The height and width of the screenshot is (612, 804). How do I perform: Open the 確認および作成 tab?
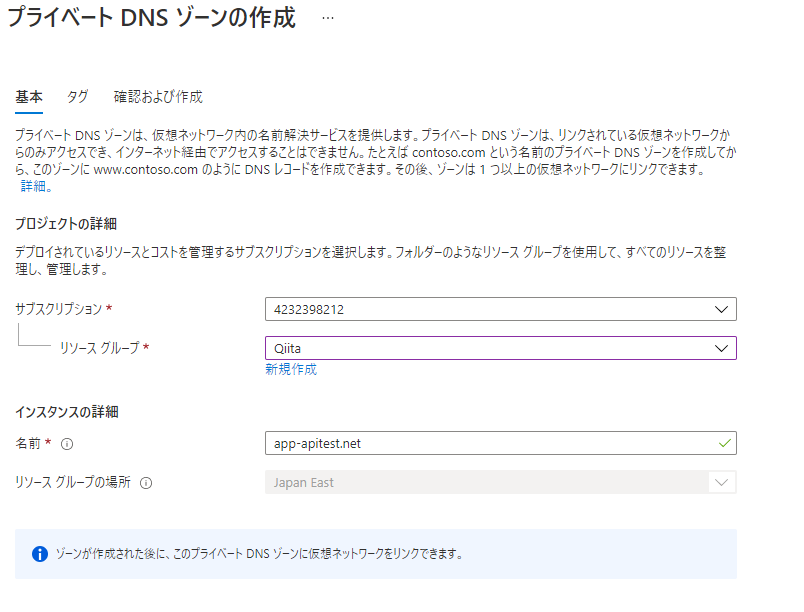point(158,97)
